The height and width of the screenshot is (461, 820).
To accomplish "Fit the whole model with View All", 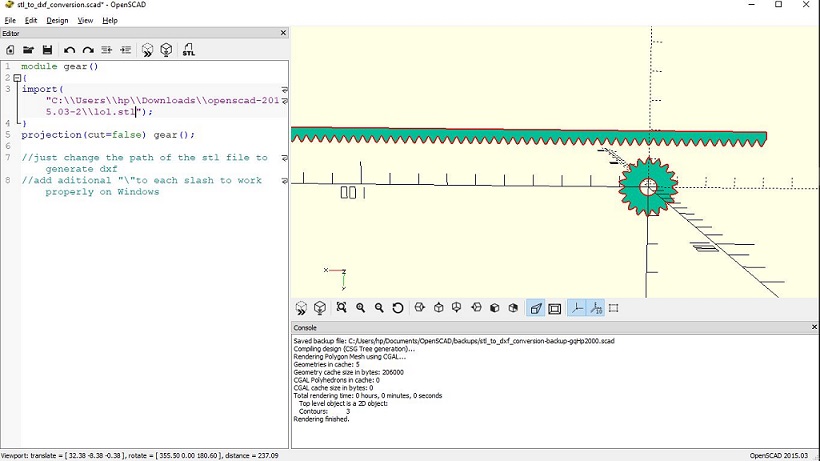I will pyautogui.click(x=341, y=308).
